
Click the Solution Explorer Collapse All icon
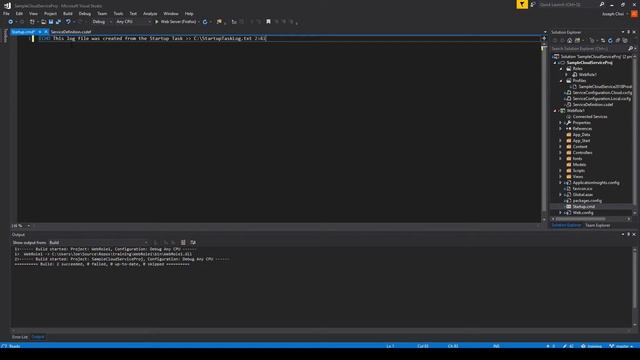618,40
